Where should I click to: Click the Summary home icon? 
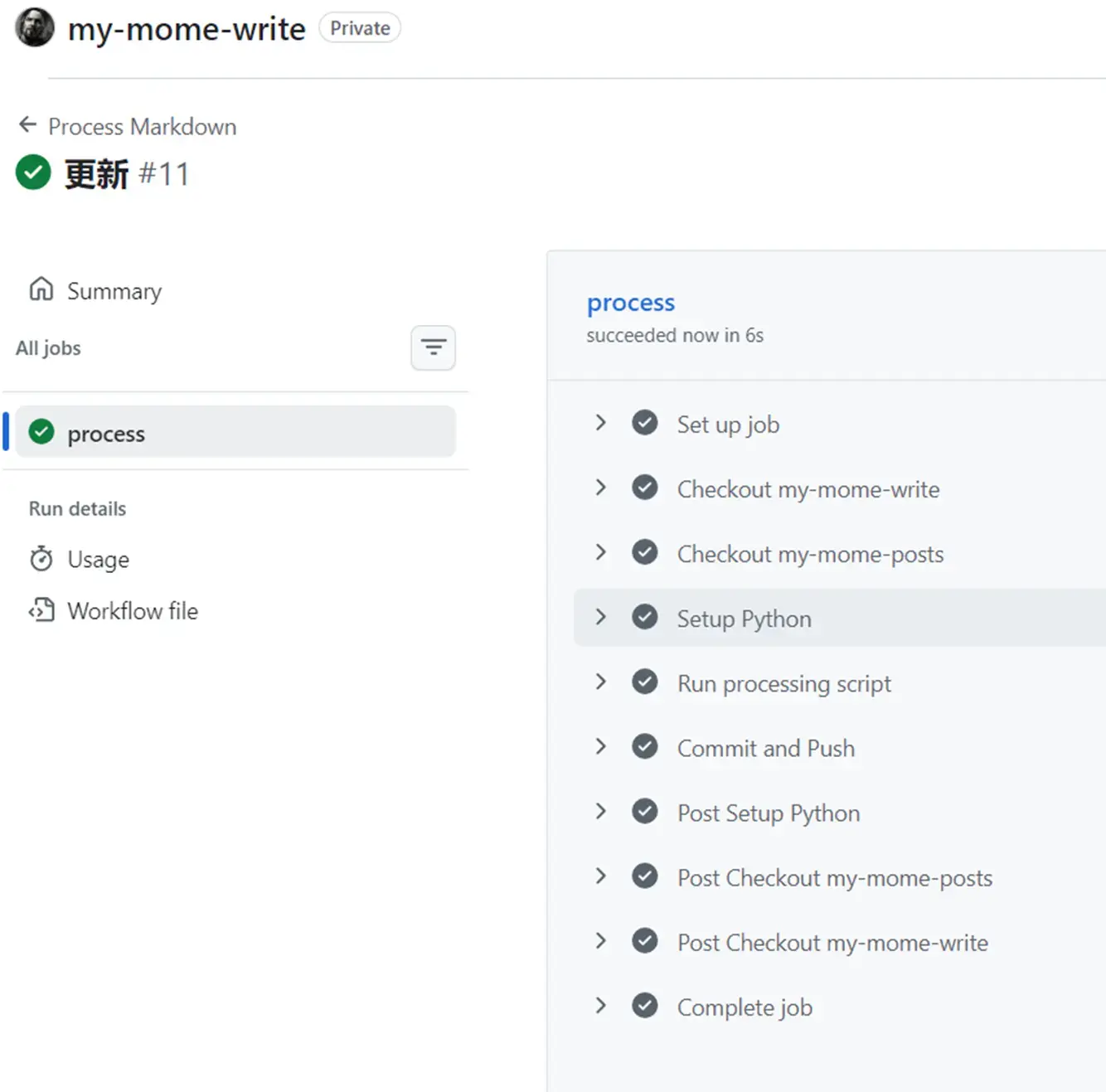pyautogui.click(x=41, y=289)
